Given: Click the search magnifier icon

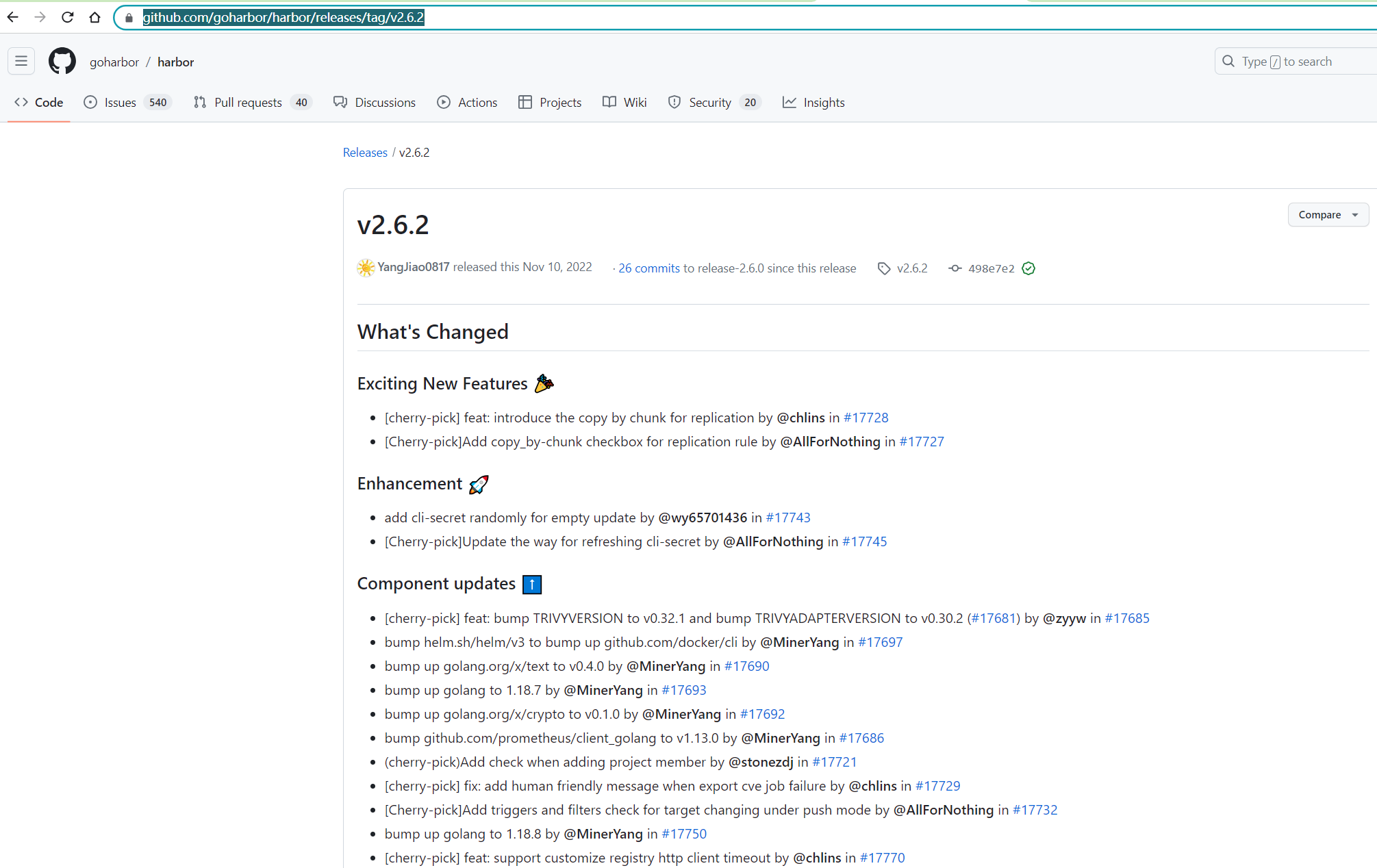Looking at the screenshot, I should (x=1228, y=62).
